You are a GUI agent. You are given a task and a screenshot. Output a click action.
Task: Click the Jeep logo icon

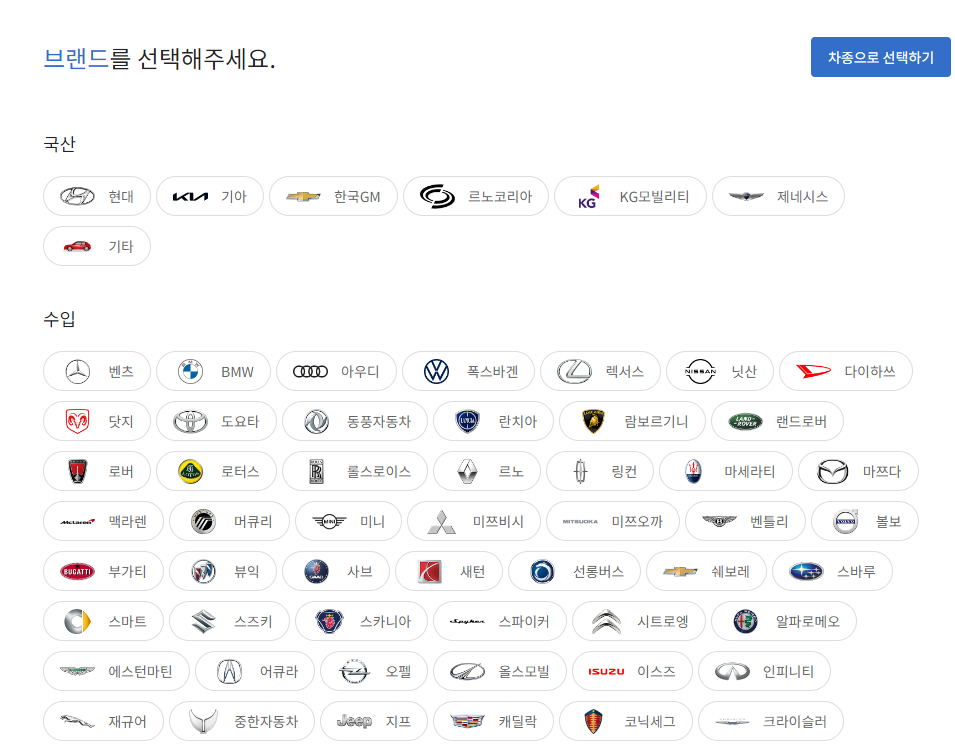point(354,721)
